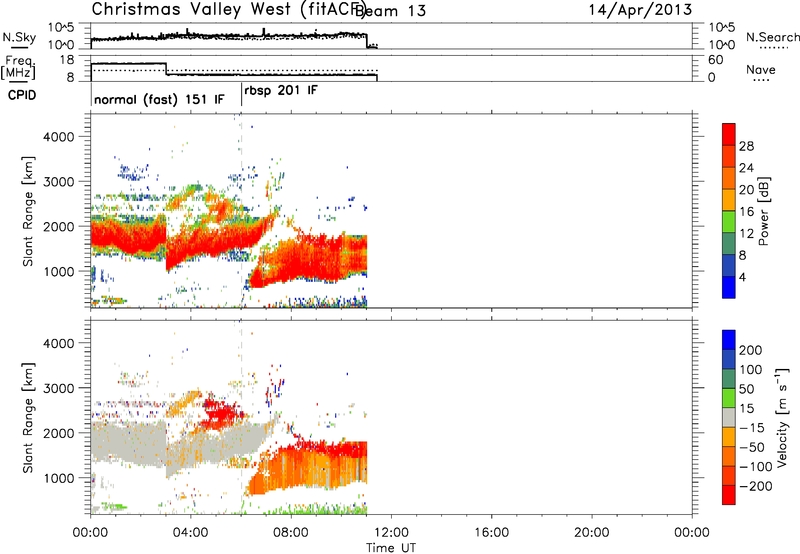This screenshot has width=800, height=554.
Task: Click the date 14/Apr/2013
Action: 640,10
